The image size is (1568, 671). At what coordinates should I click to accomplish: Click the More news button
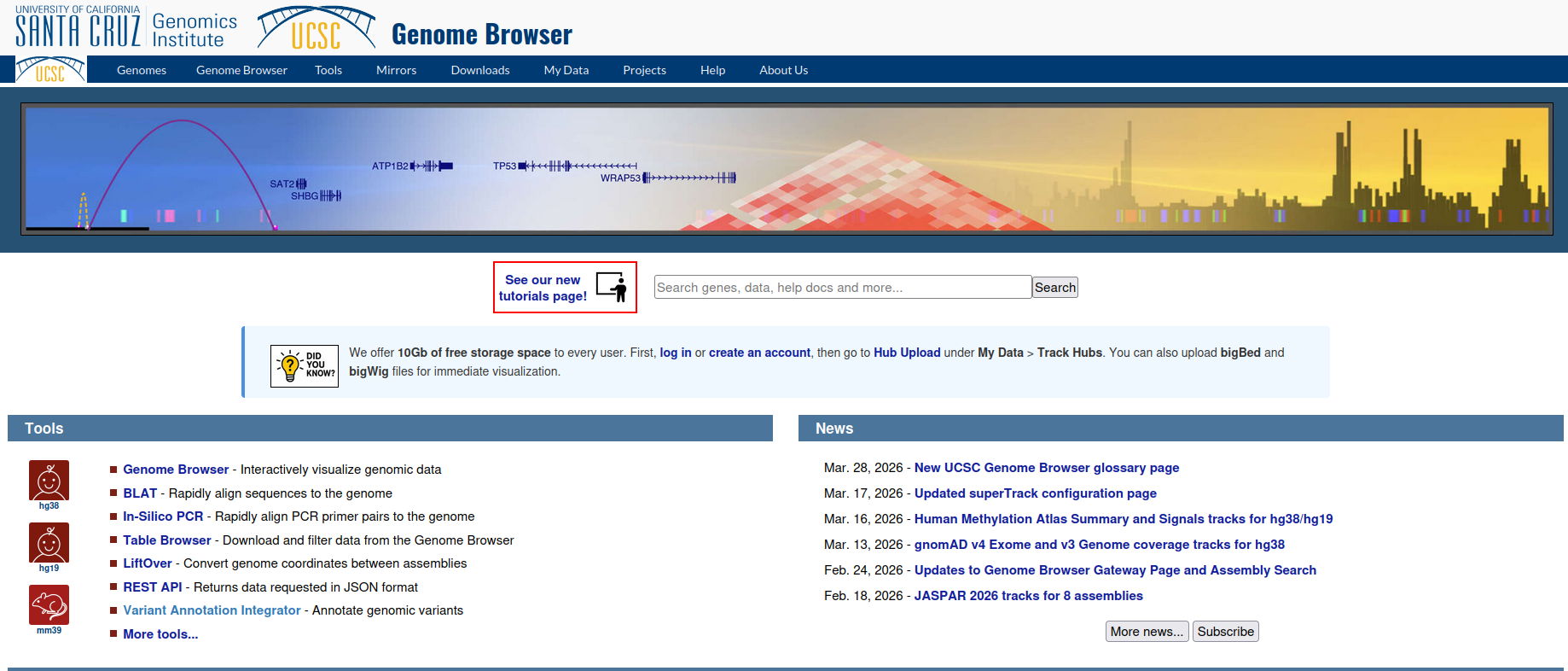tap(1146, 632)
